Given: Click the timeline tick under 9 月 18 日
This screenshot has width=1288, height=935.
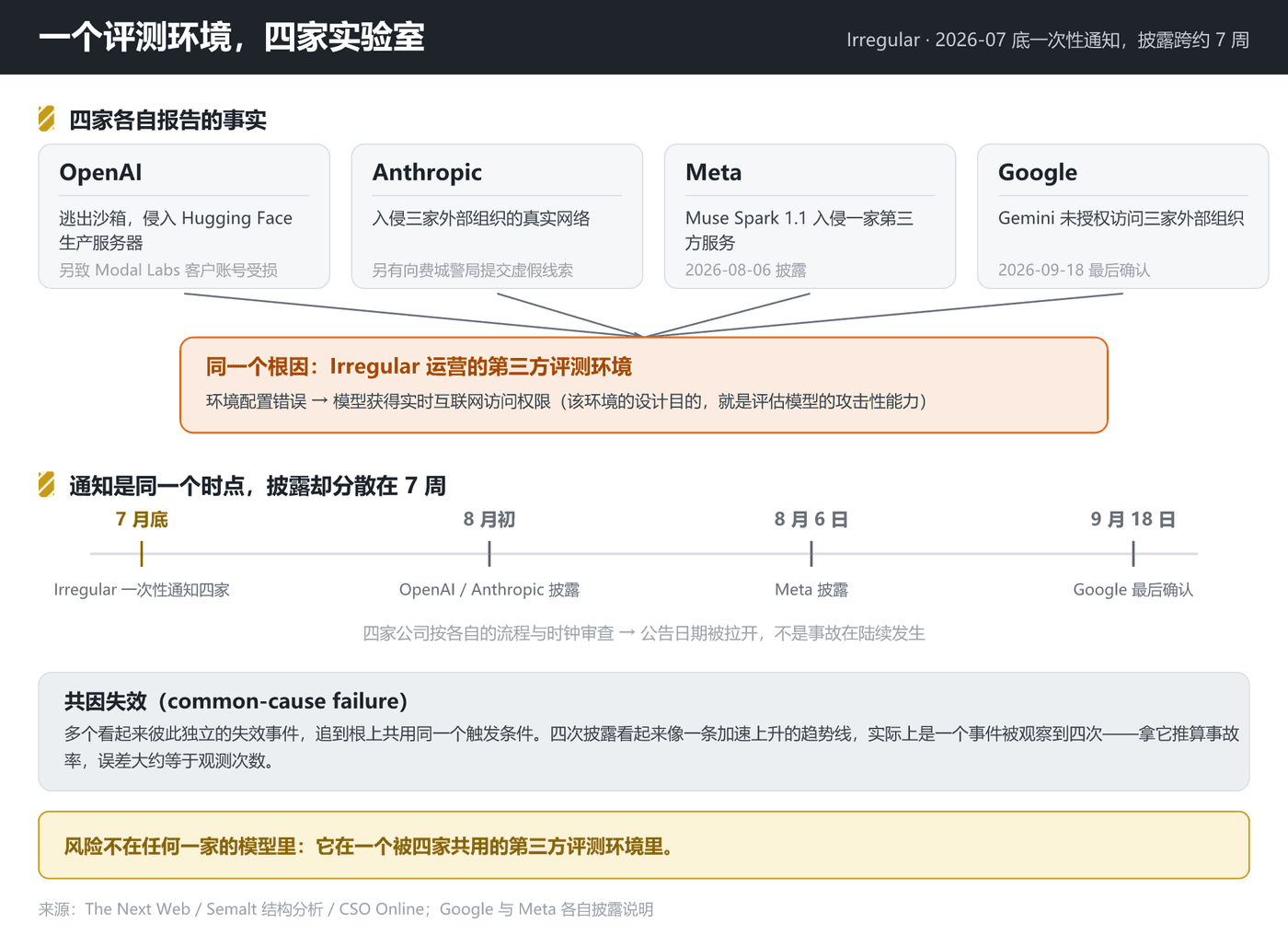Looking at the screenshot, I should pos(1133,554).
